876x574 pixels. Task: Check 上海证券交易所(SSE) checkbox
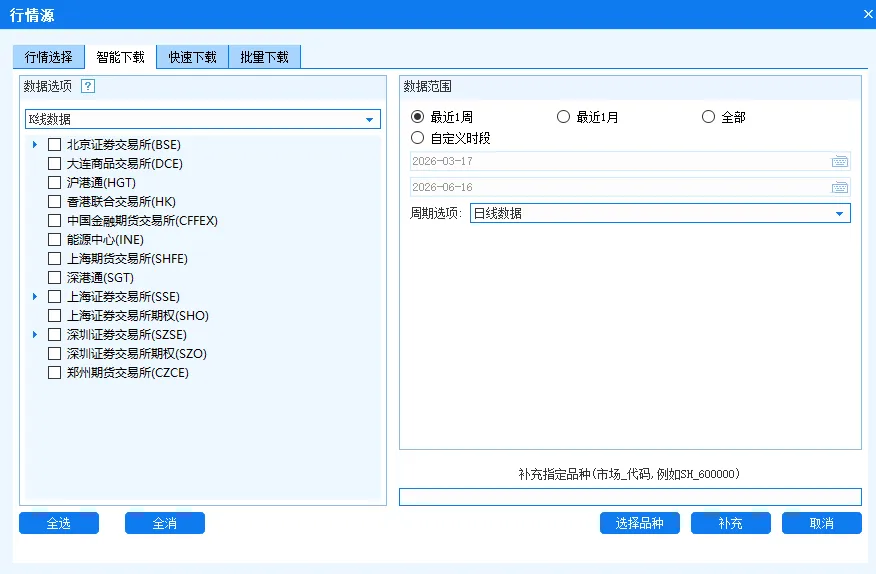pos(54,297)
